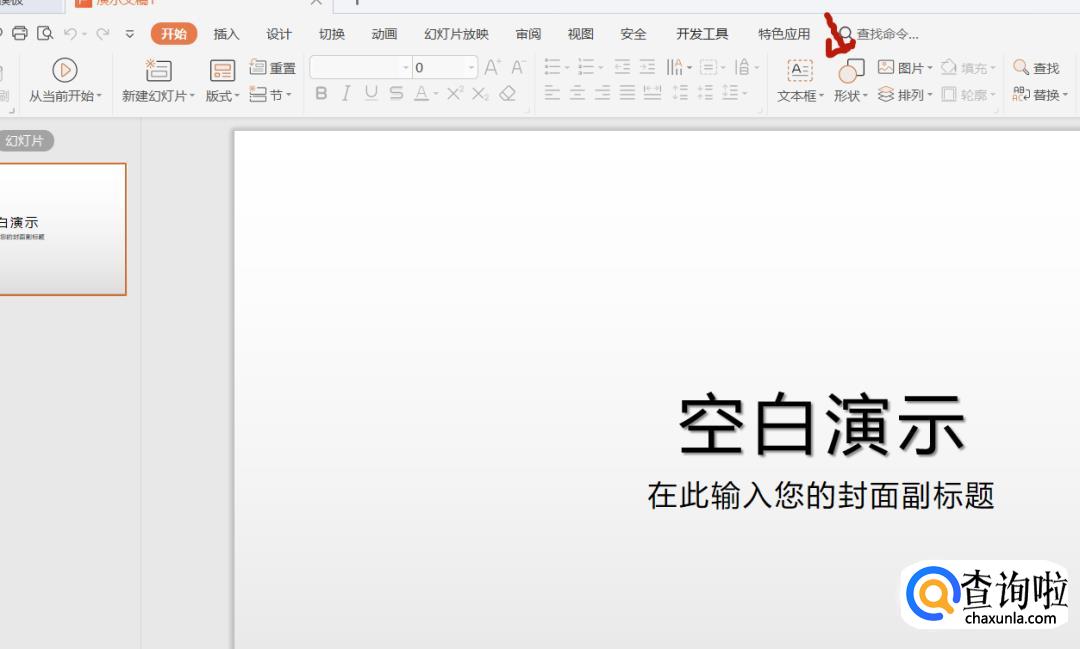Click the 空白演示 title text
This screenshot has width=1080, height=649.
point(822,425)
